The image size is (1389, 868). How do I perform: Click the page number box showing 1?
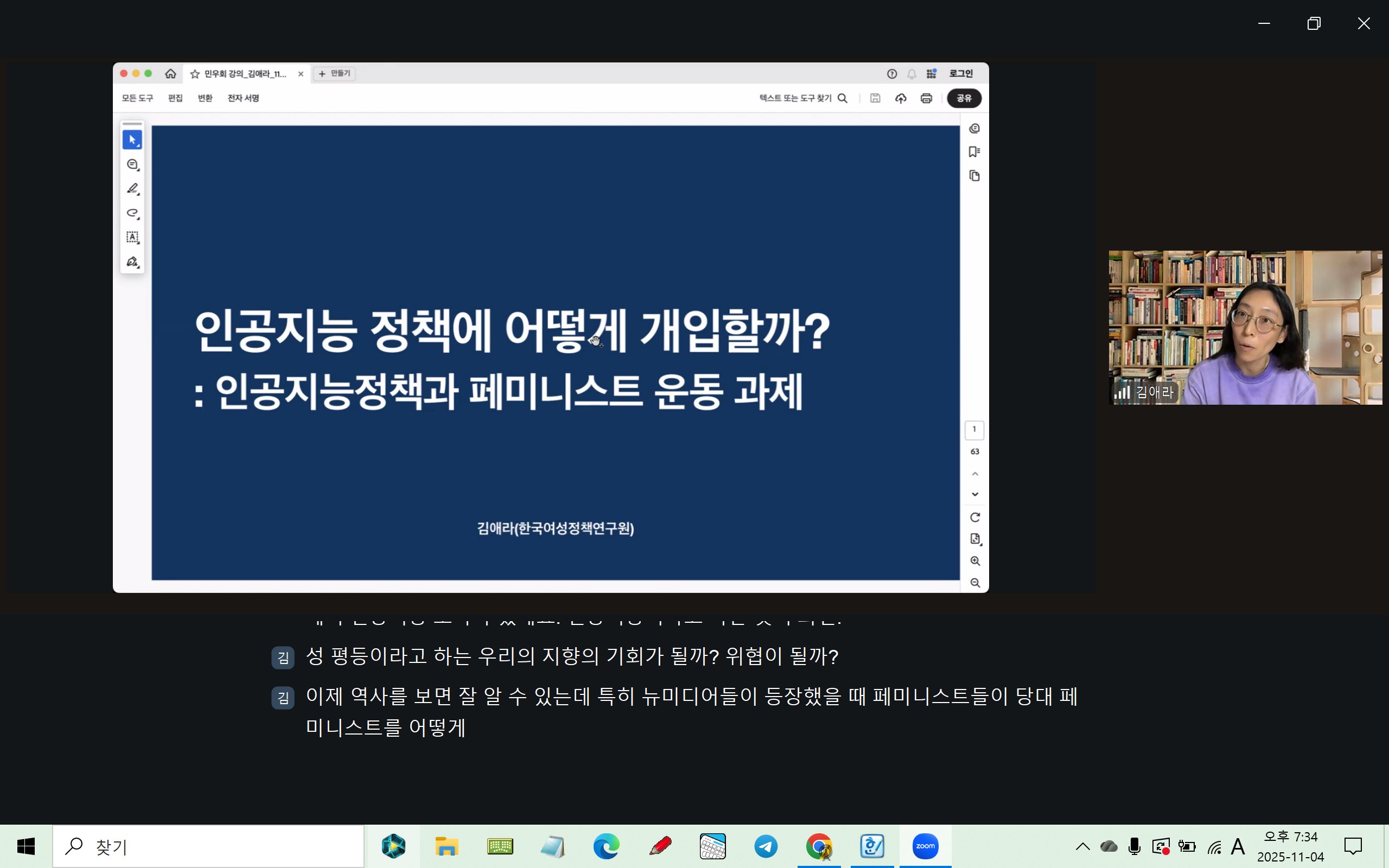point(974,430)
